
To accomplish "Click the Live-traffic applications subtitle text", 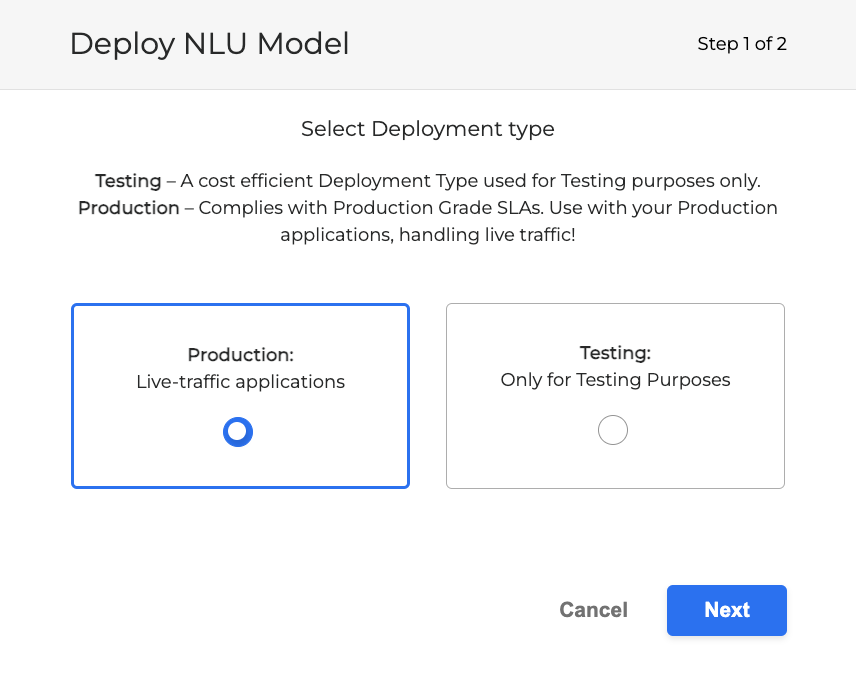I will coord(240,381).
